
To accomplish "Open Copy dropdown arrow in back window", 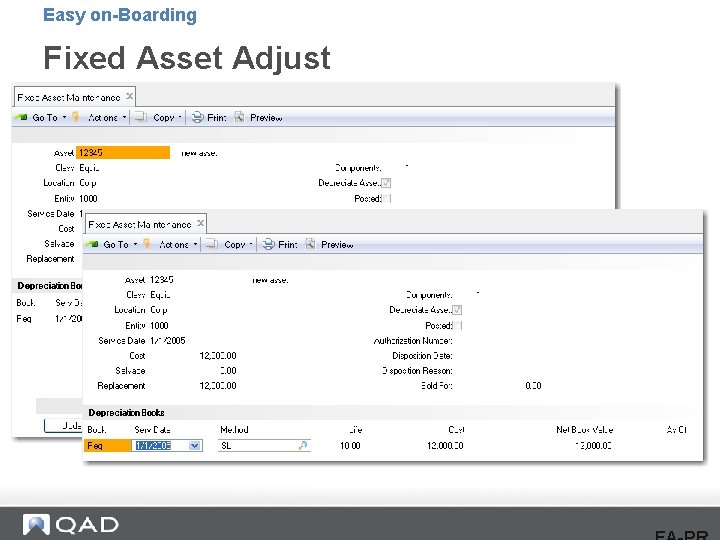I will click(x=180, y=118).
